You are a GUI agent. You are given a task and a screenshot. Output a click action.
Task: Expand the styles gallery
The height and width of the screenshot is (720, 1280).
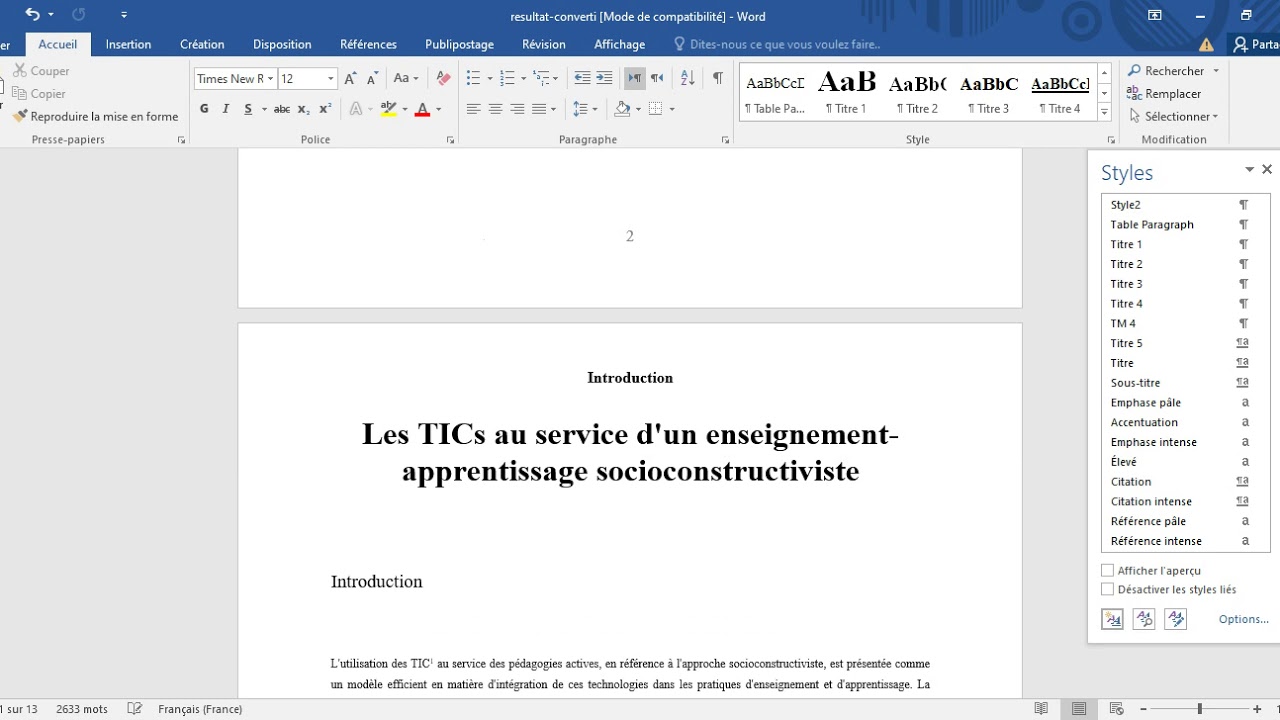point(1105,112)
